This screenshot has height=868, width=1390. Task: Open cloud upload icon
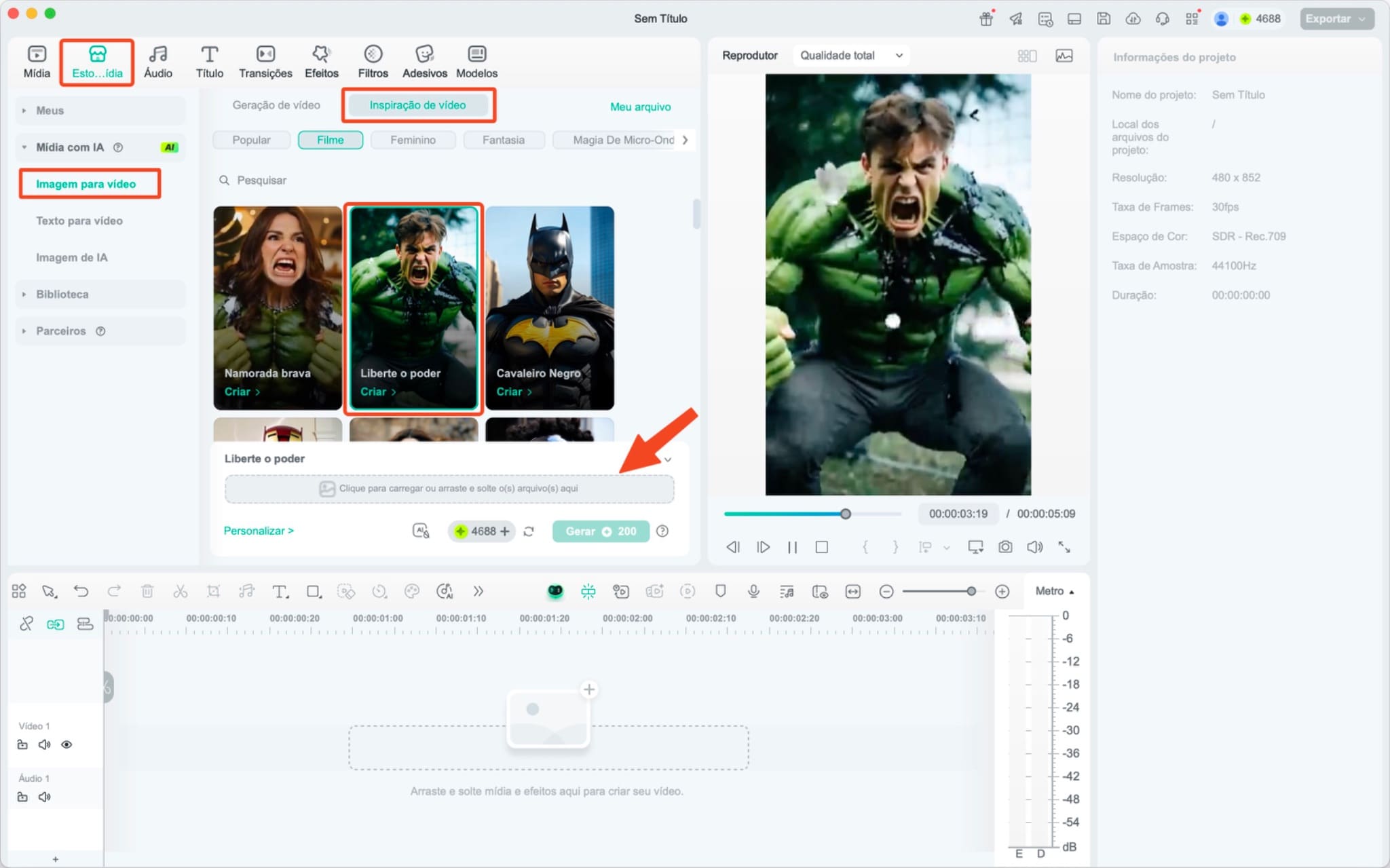1133,19
